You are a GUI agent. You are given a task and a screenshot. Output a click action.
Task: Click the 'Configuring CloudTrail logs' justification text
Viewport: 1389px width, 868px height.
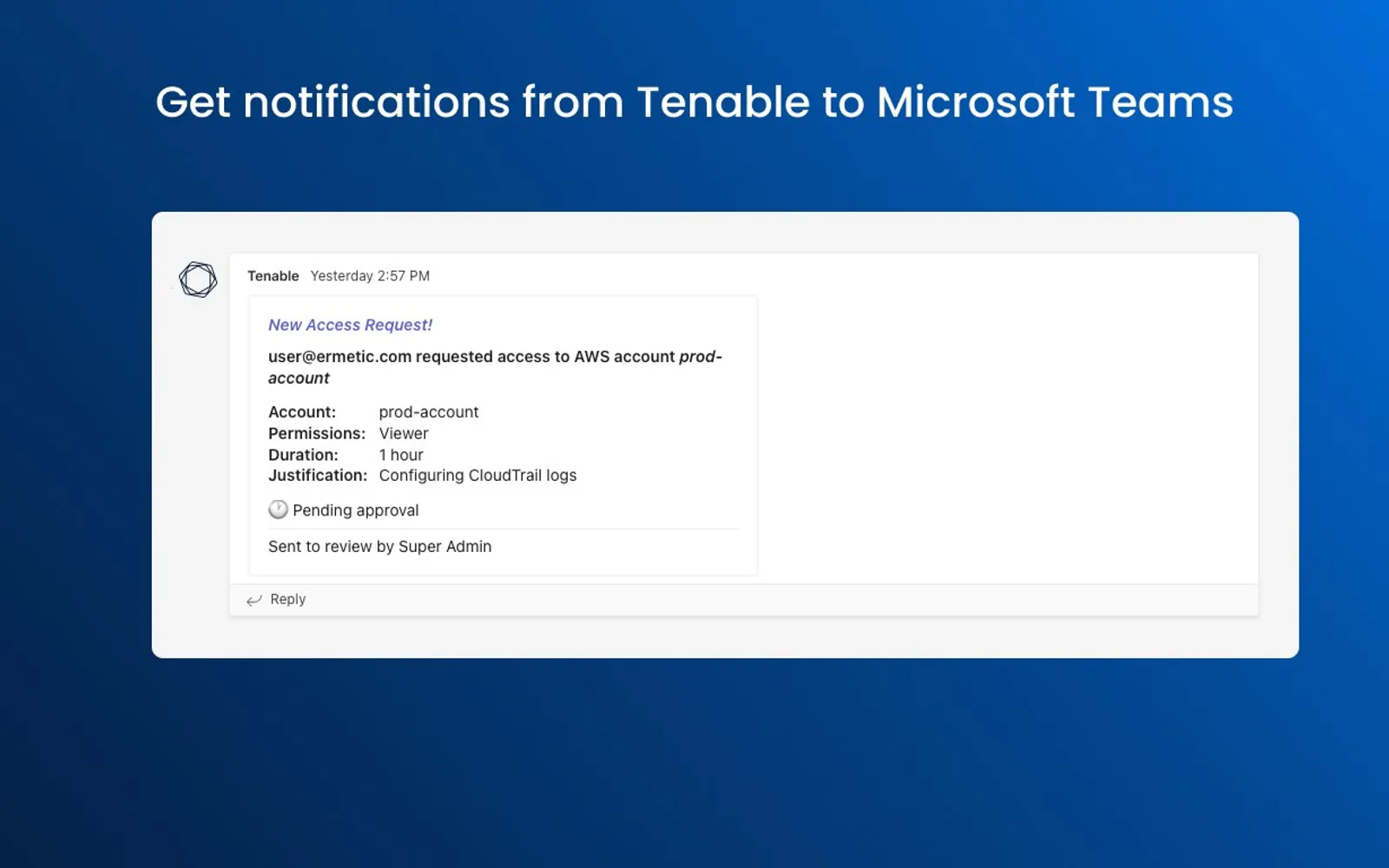tap(477, 476)
